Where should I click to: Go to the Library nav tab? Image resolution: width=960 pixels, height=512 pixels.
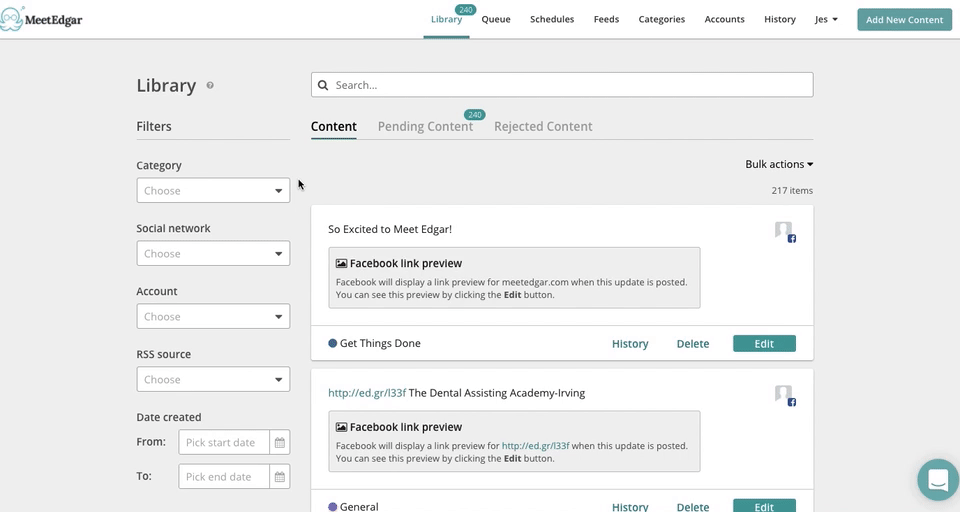coord(446,20)
